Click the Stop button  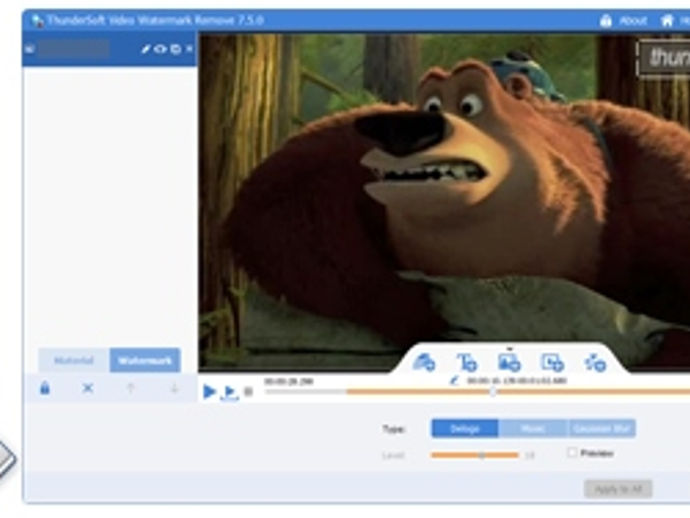[x=248, y=391]
